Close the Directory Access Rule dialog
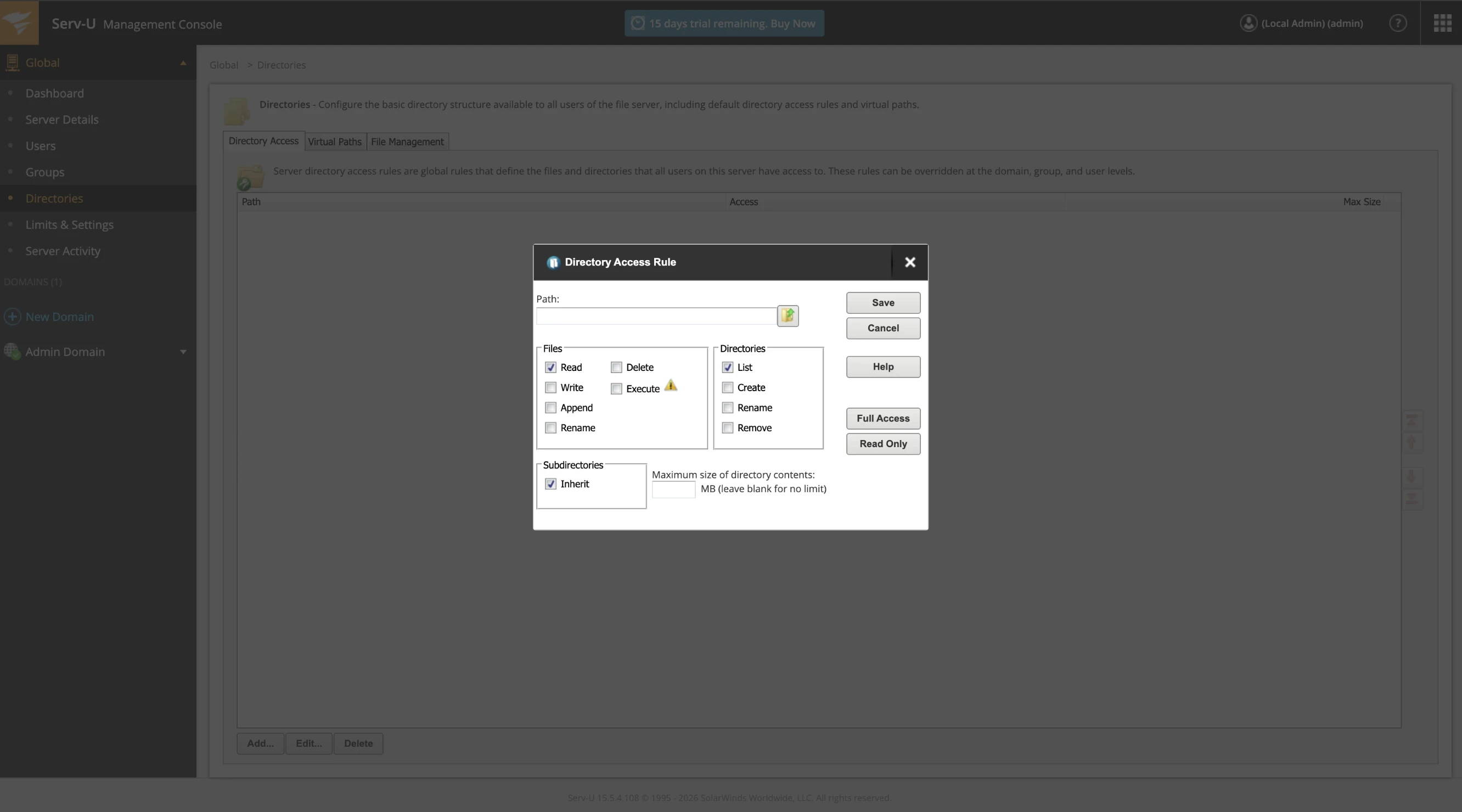Viewport: 1462px width, 812px height. click(x=910, y=262)
